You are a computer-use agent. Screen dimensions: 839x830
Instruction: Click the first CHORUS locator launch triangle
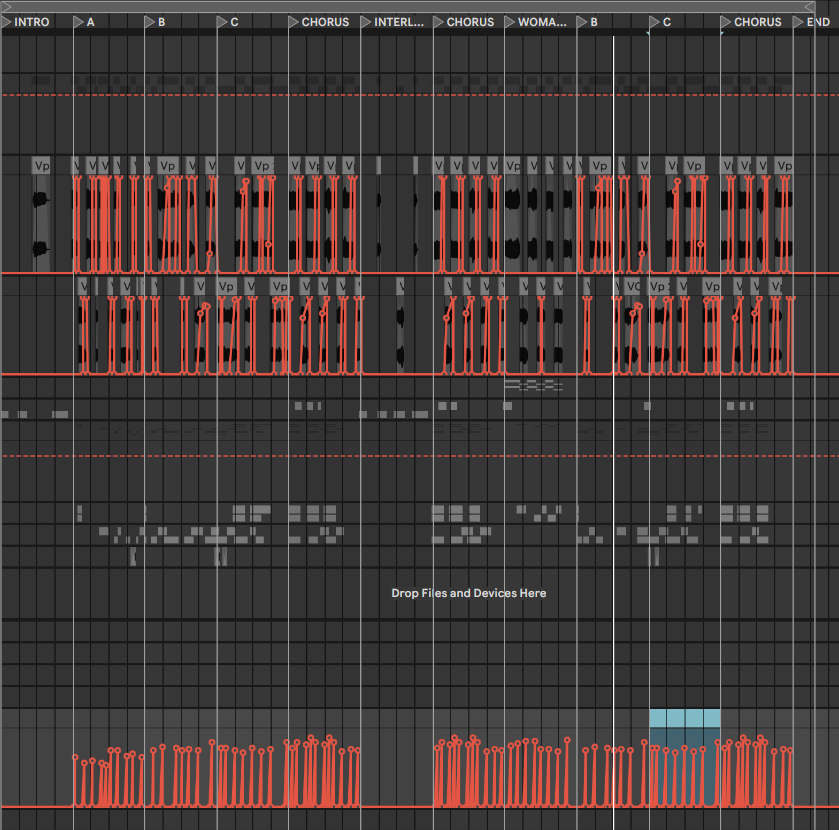coord(292,21)
